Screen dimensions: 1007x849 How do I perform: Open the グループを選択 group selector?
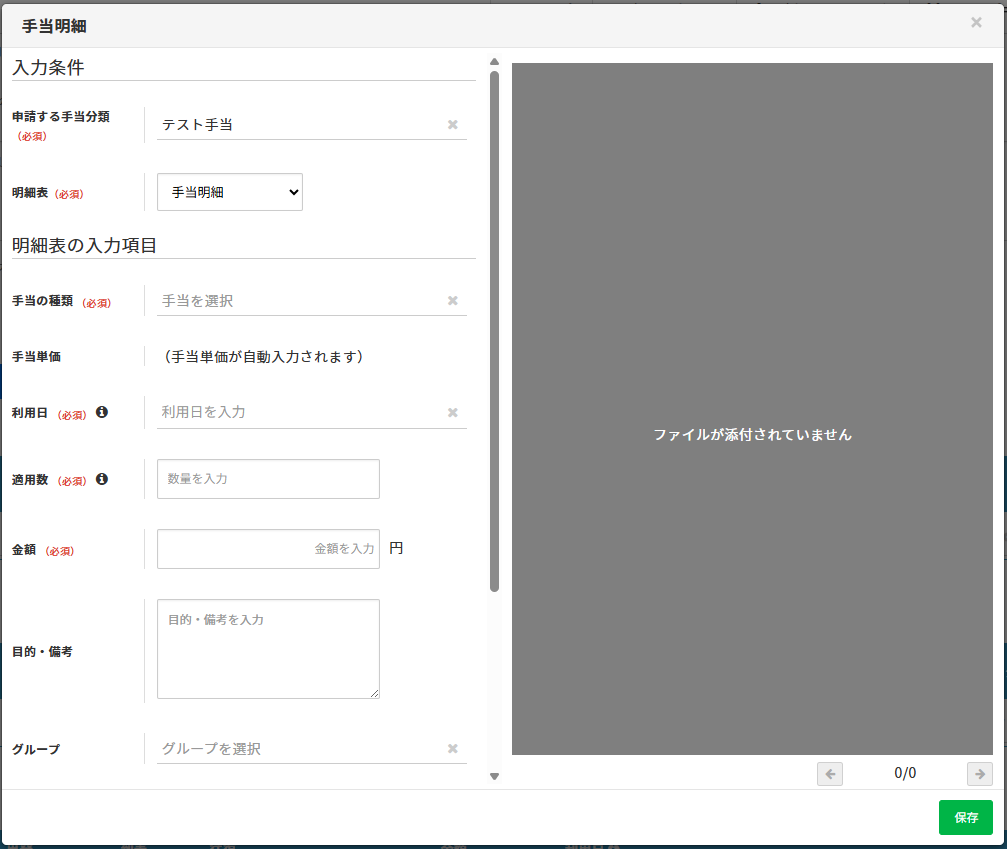pyautogui.click(x=300, y=749)
